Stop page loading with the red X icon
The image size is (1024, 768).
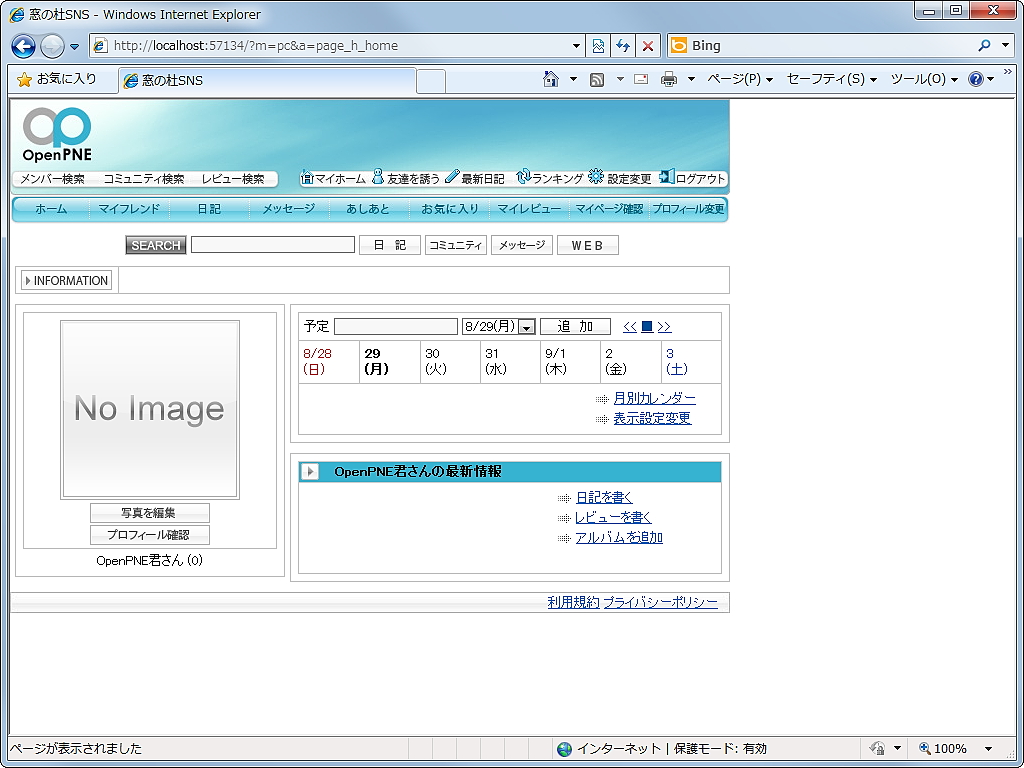pos(648,45)
